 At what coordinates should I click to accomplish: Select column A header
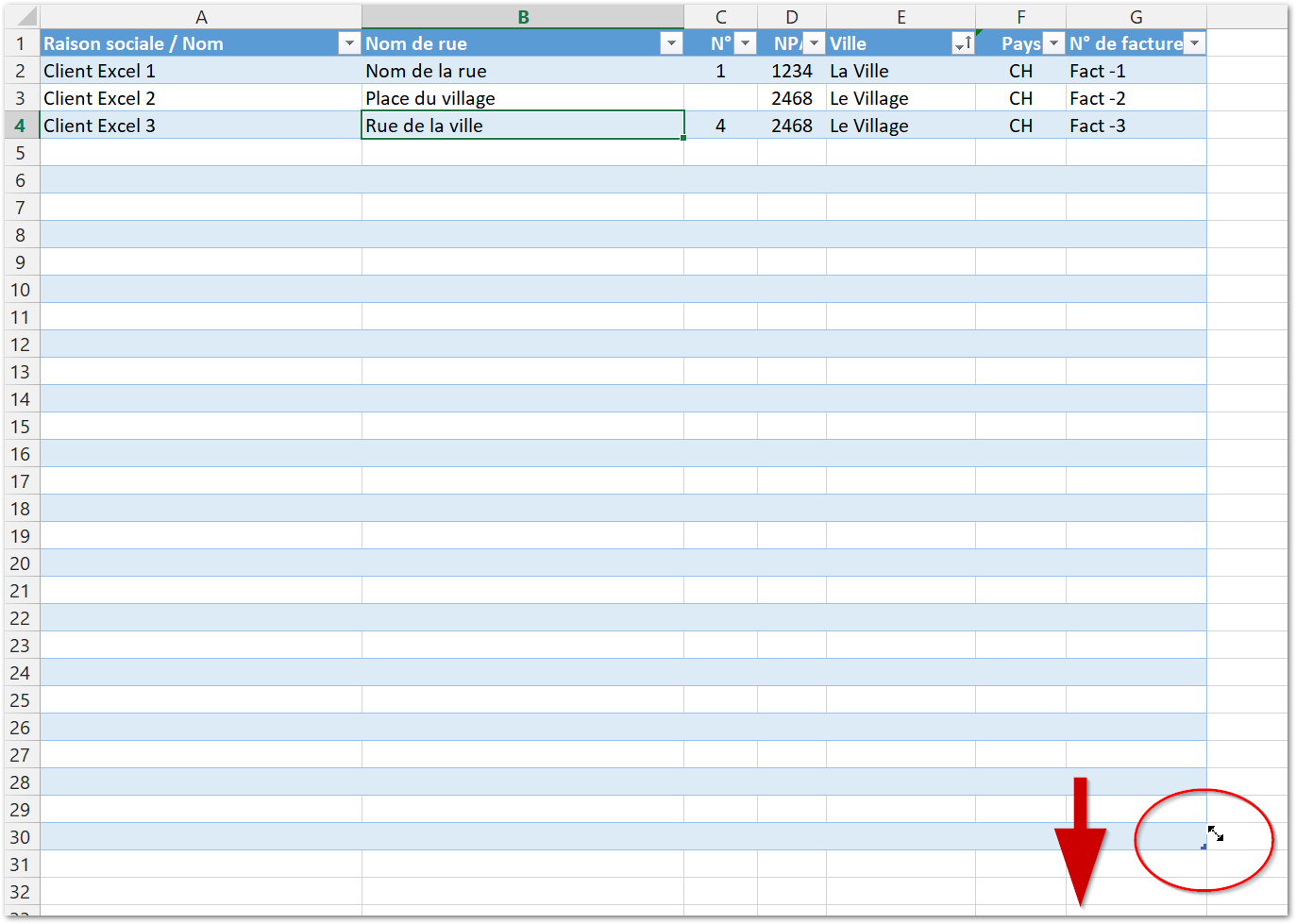[201, 17]
